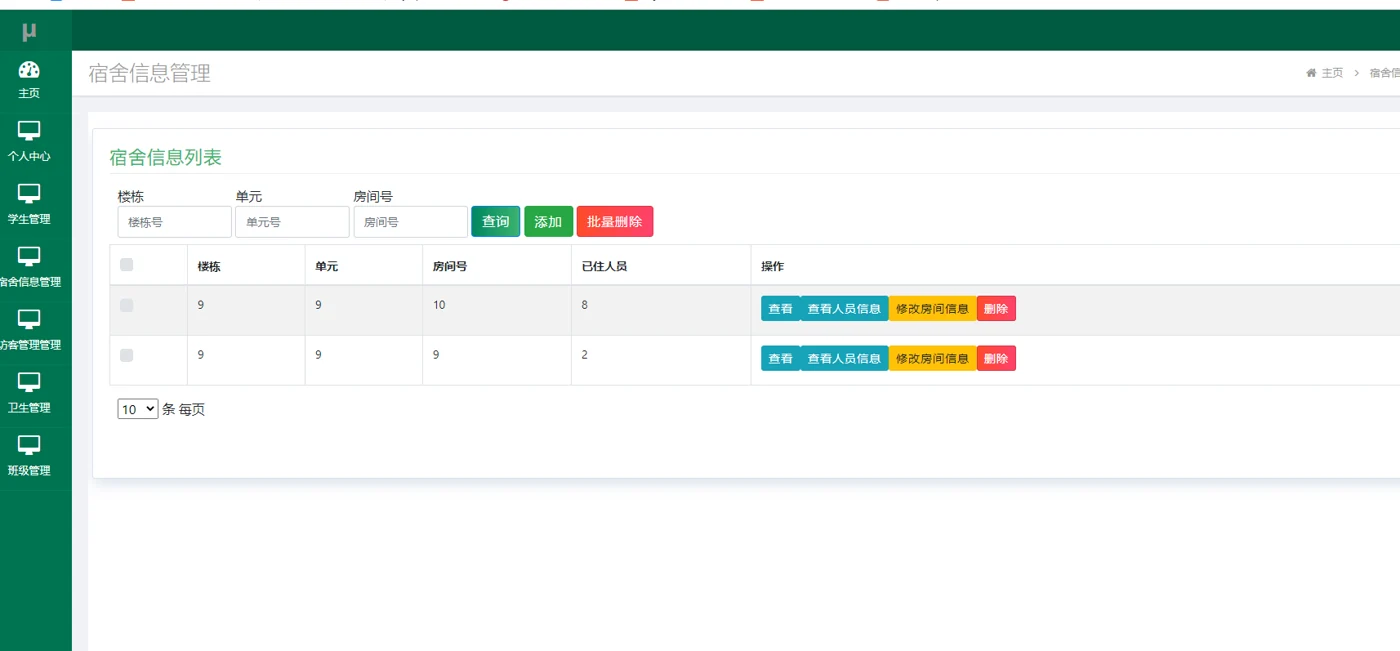Open 查看人员信息 for the room 9 row
The height and width of the screenshot is (651, 1400).
coord(844,358)
